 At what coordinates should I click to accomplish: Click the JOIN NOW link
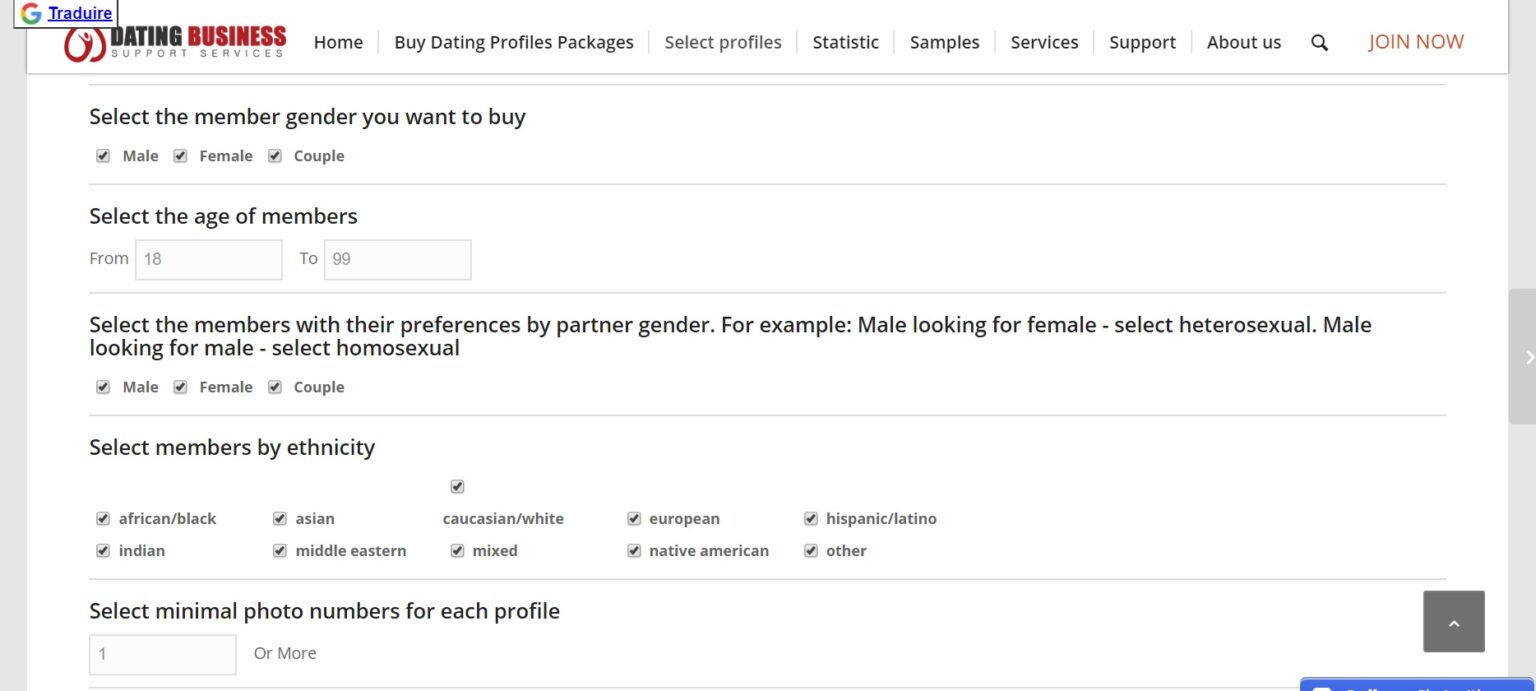(x=1415, y=42)
